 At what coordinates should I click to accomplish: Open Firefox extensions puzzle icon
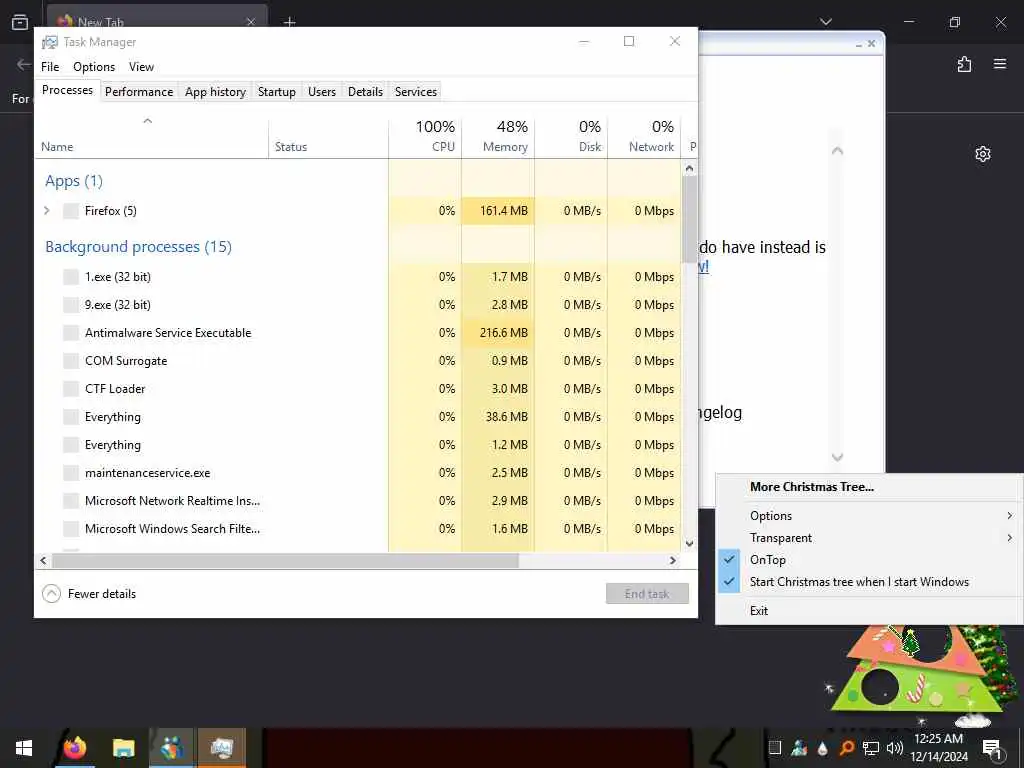coord(964,64)
